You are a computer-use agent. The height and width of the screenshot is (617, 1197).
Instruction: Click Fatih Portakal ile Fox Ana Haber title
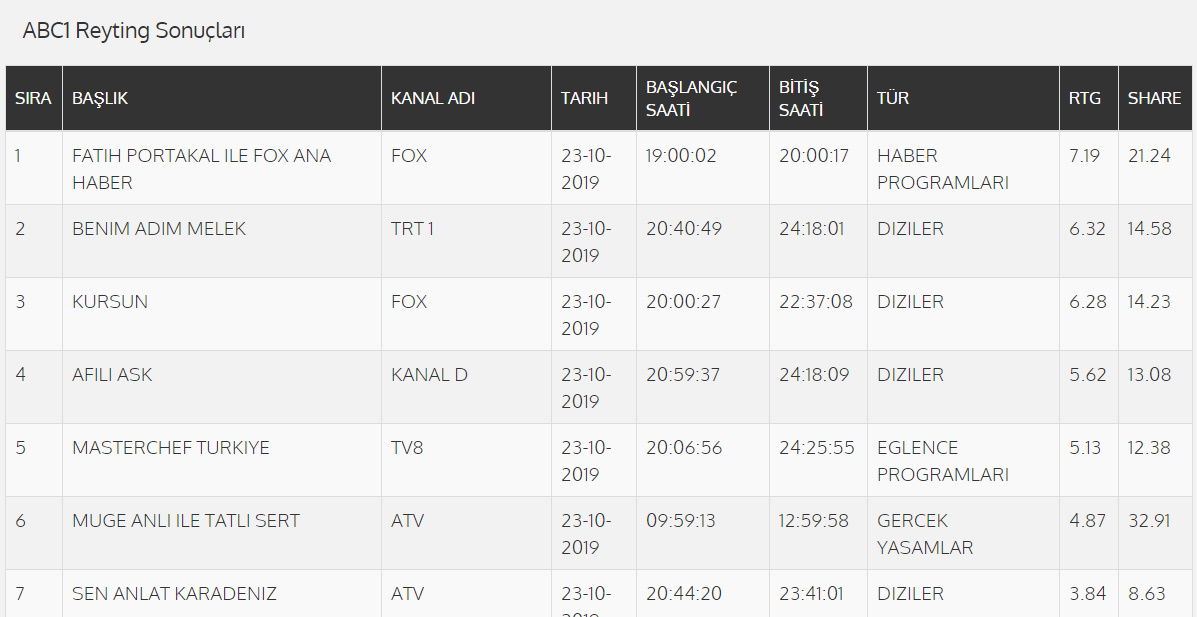pyautogui.click(x=201, y=169)
